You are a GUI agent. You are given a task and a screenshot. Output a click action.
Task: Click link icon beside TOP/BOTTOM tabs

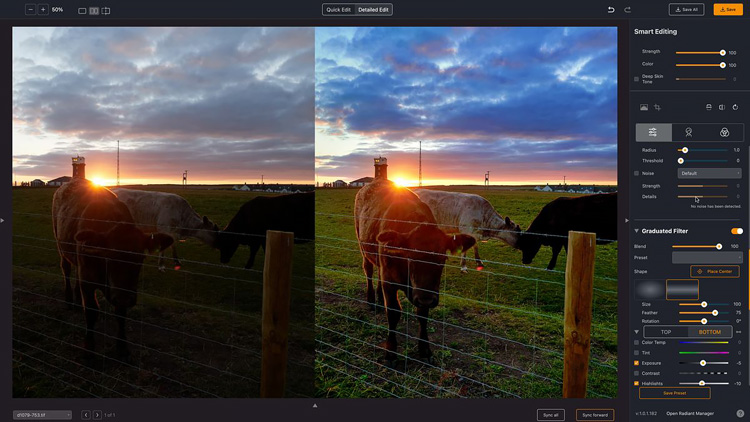coord(739,332)
